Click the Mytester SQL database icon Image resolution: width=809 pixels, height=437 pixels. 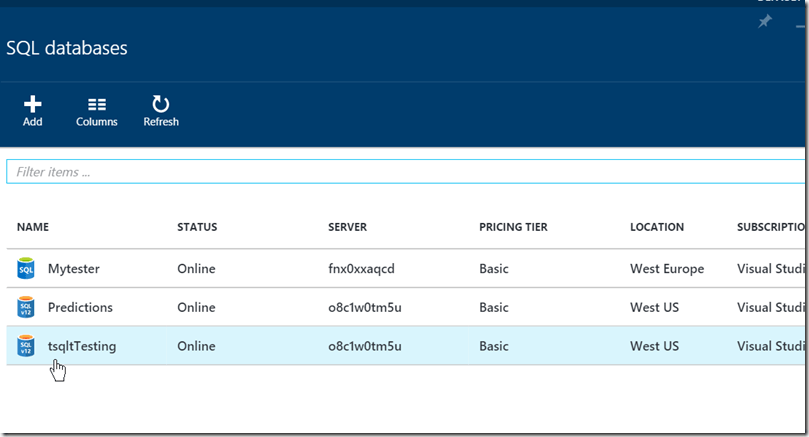click(x=26, y=268)
